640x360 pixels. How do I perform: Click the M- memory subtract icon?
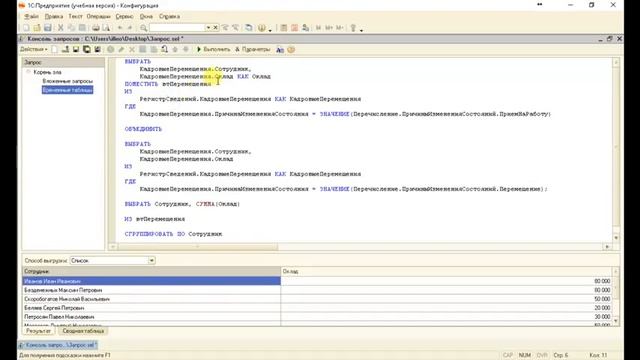[x=340, y=28]
